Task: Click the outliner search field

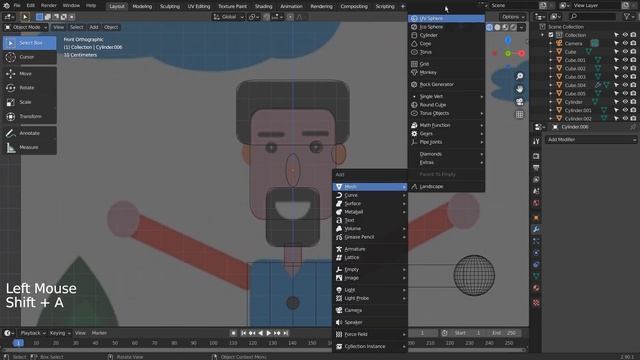Action: pos(593,16)
